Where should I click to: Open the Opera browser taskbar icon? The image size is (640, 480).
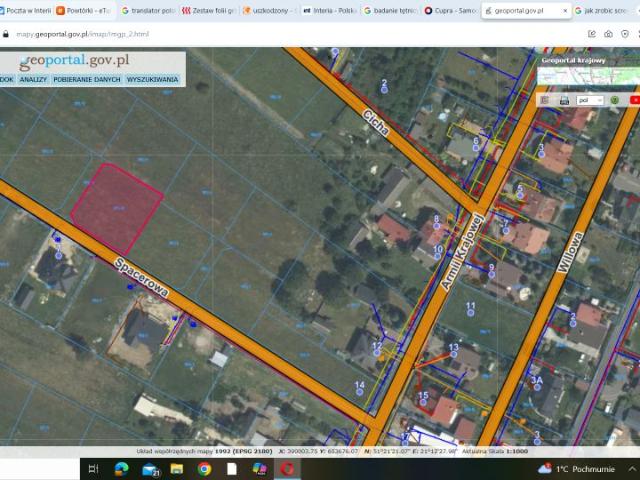287,469
